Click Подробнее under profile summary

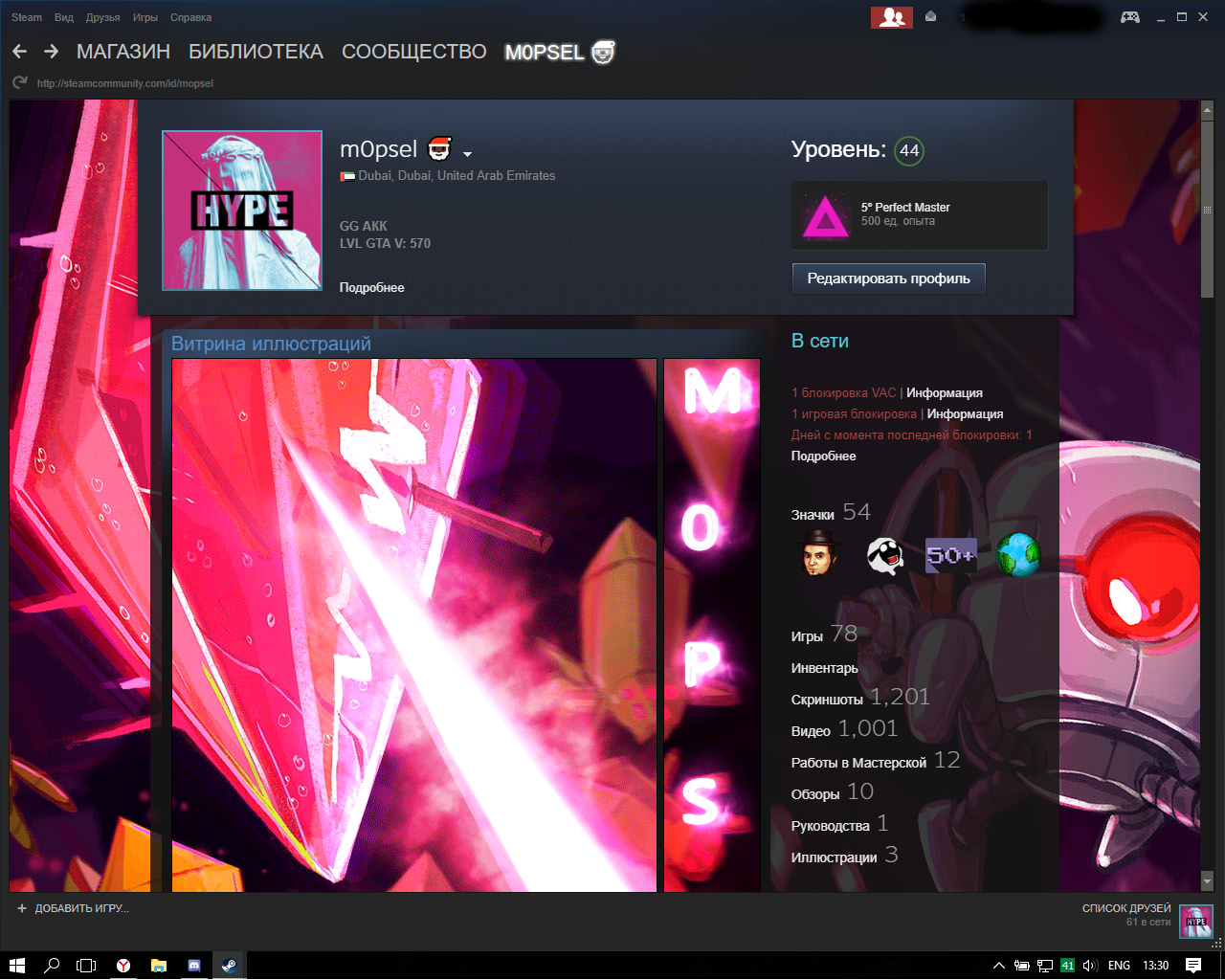371,287
